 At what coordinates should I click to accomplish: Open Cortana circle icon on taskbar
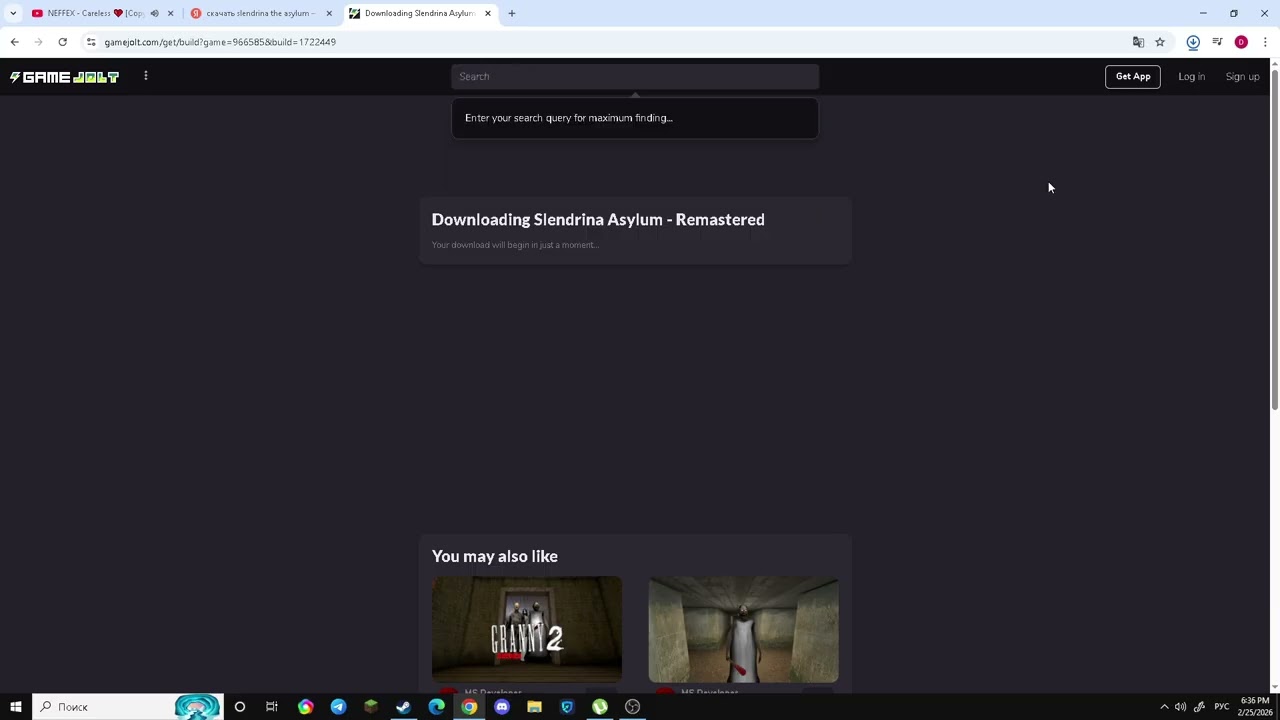click(x=240, y=707)
